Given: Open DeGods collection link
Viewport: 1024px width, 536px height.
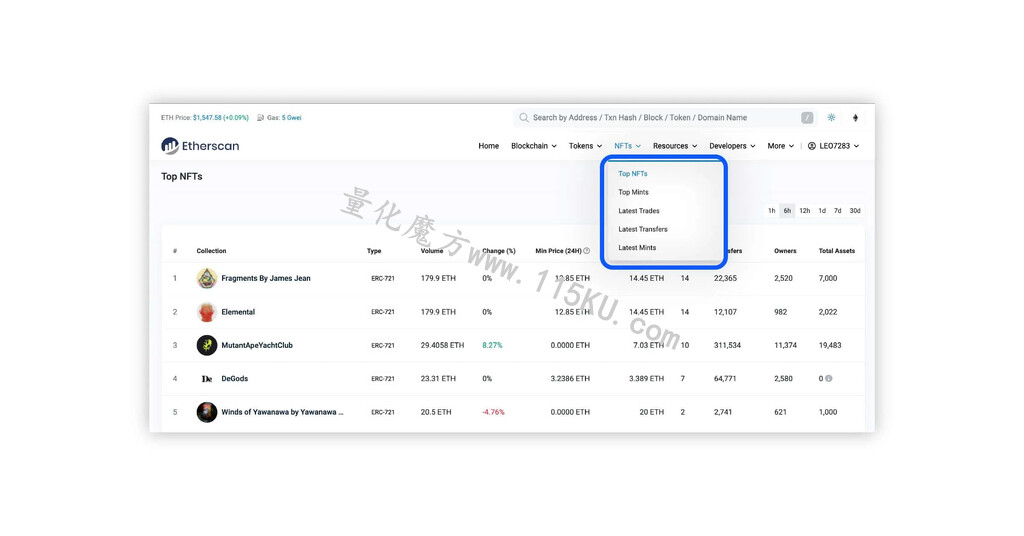Looking at the screenshot, I should [x=234, y=379].
